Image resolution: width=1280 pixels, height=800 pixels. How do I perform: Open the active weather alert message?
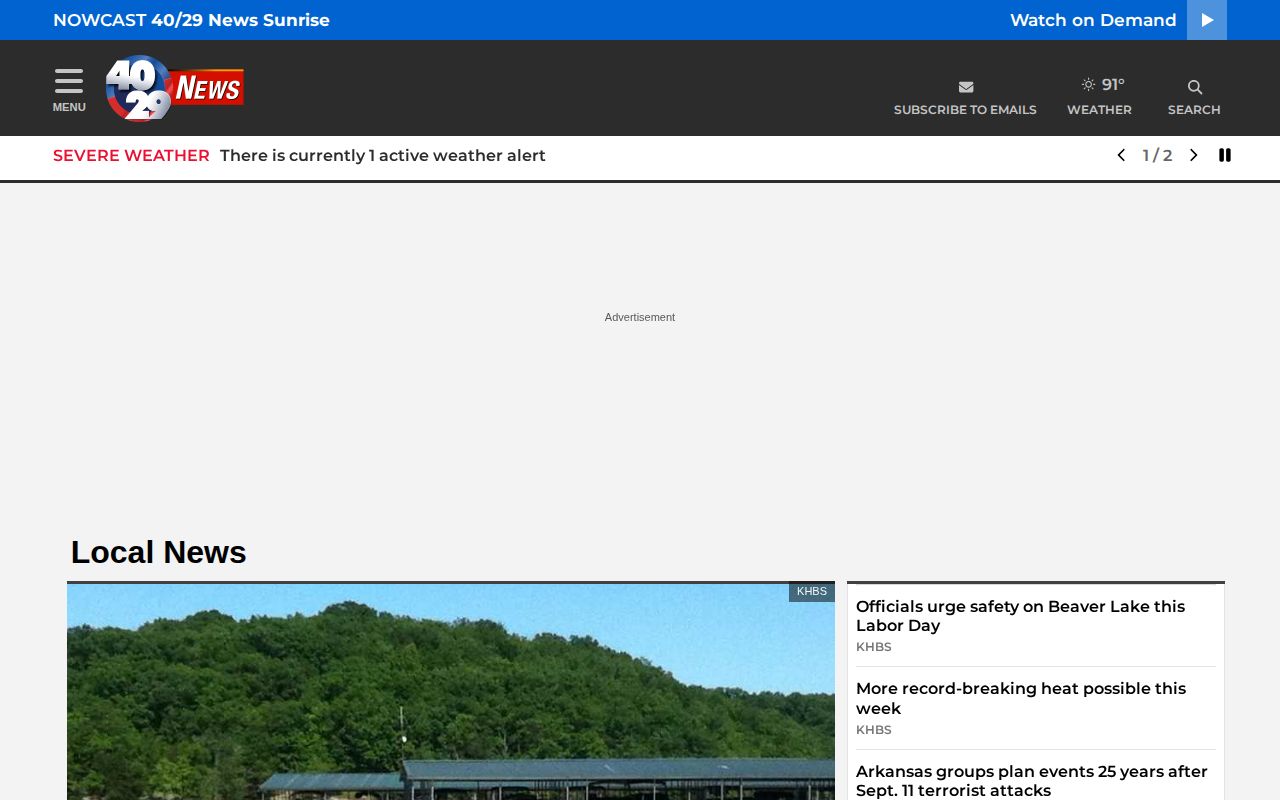pos(383,155)
